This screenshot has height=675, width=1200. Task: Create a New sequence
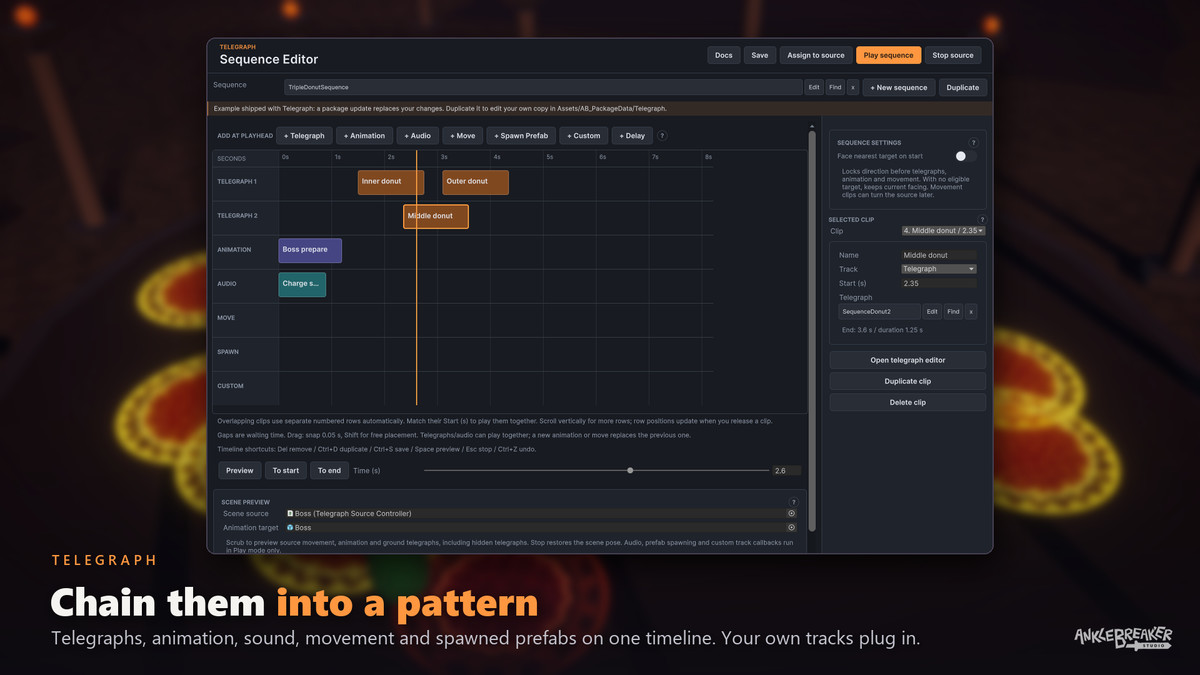[899, 88]
